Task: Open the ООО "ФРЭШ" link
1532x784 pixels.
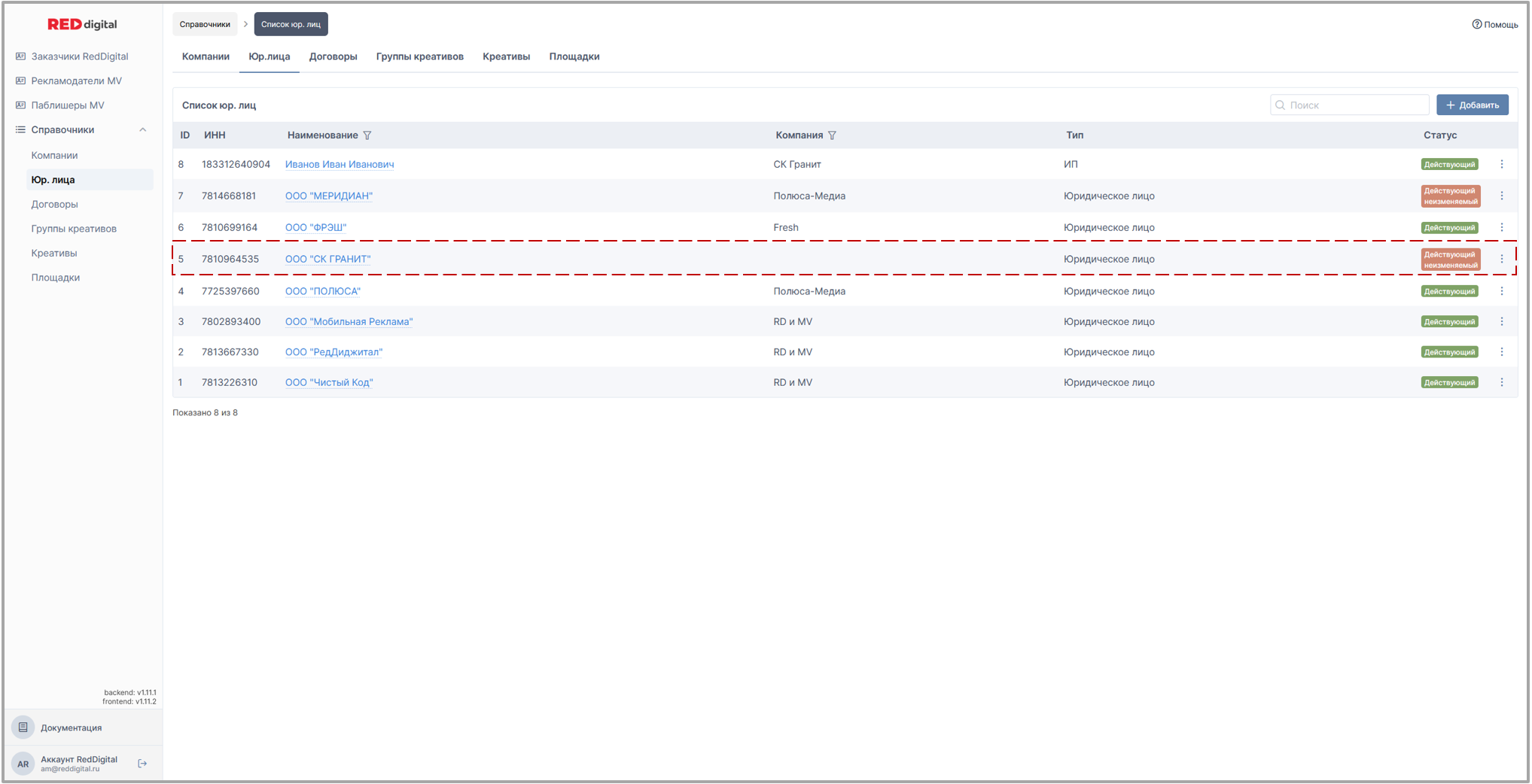Action: tap(315, 227)
